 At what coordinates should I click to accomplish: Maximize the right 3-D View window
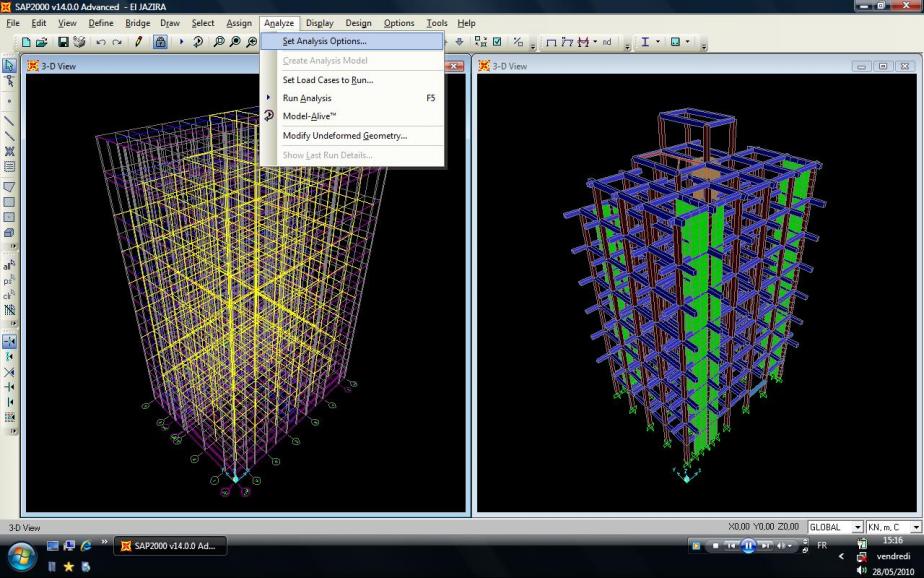pos(883,66)
